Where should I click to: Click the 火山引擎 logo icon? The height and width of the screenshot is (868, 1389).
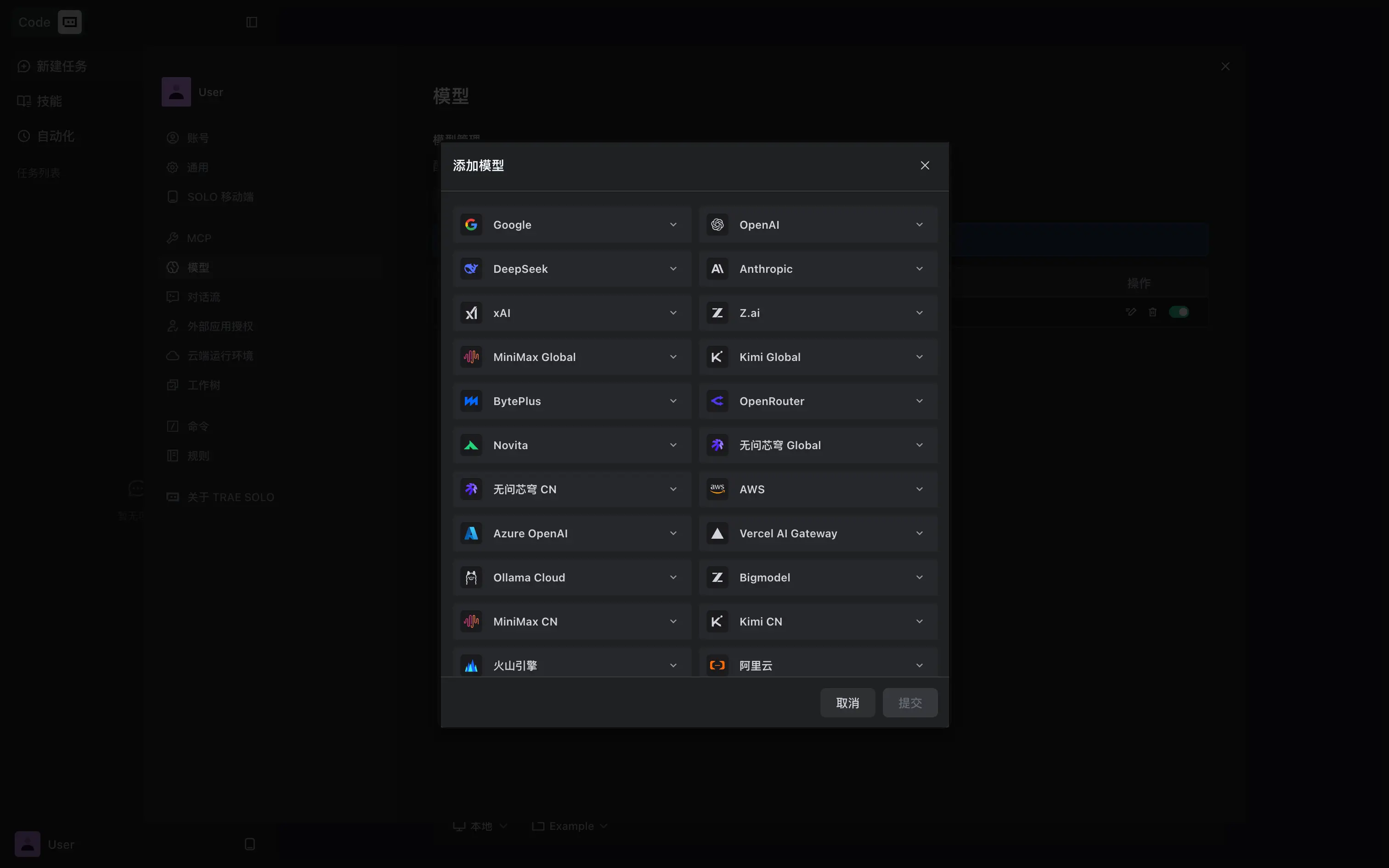coord(471,665)
